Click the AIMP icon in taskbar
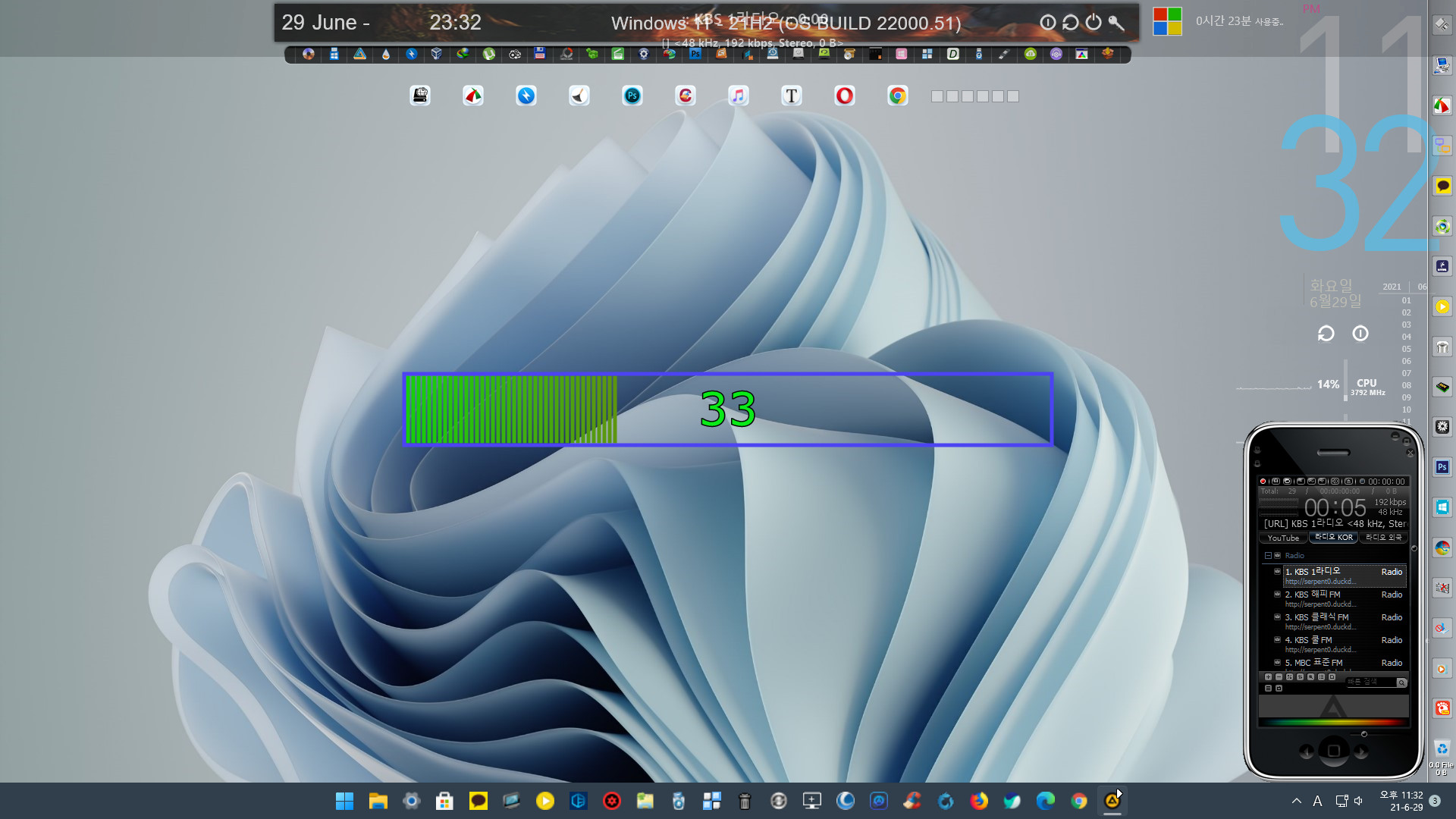The height and width of the screenshot is (819, 1456). [1112, 801]
